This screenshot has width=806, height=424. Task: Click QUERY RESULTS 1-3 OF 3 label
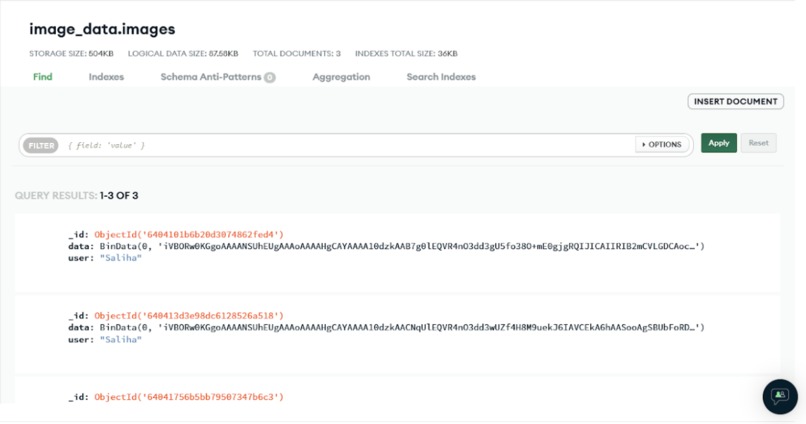[77, 195]
